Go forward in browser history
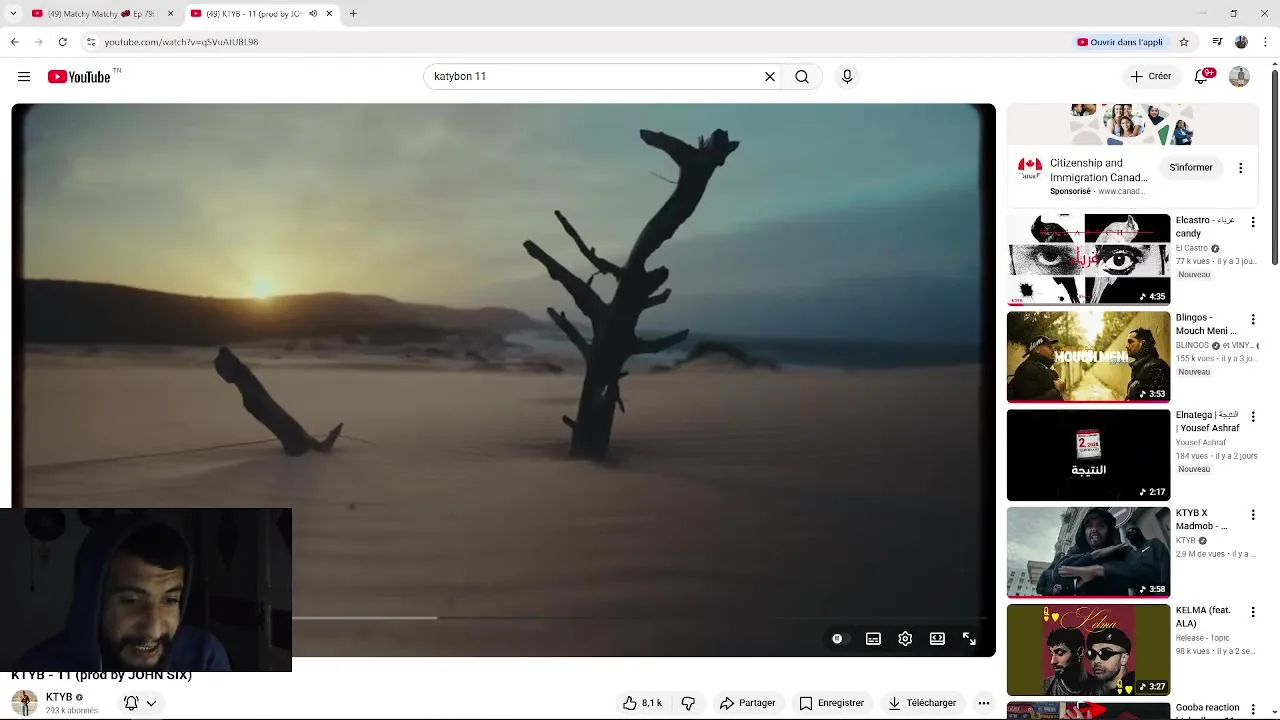This screenshot has width=1280, height=720. point(38,42)
